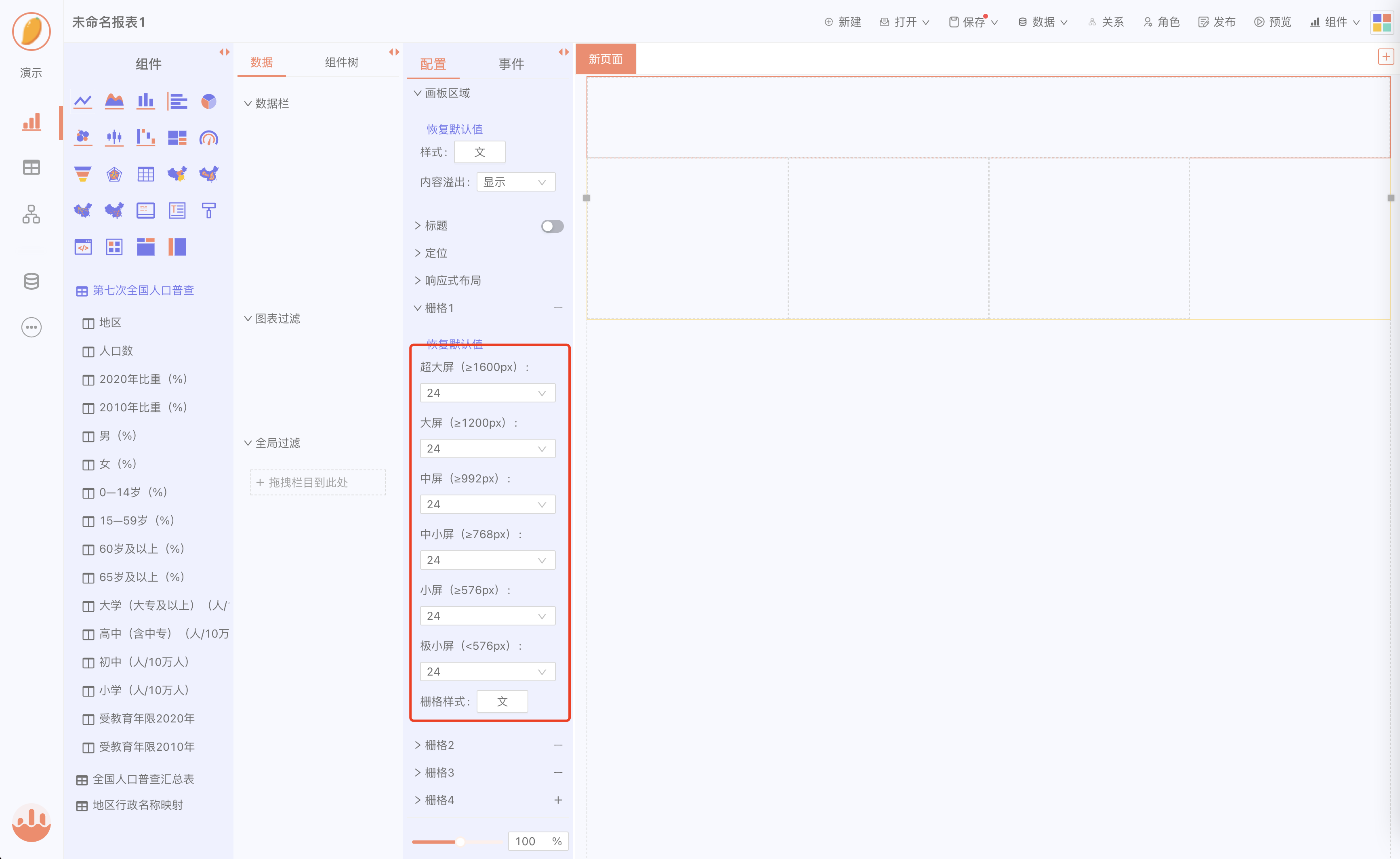Click the 预览 button
This screenshot has height=859, width=1400.
[1273, 22]
